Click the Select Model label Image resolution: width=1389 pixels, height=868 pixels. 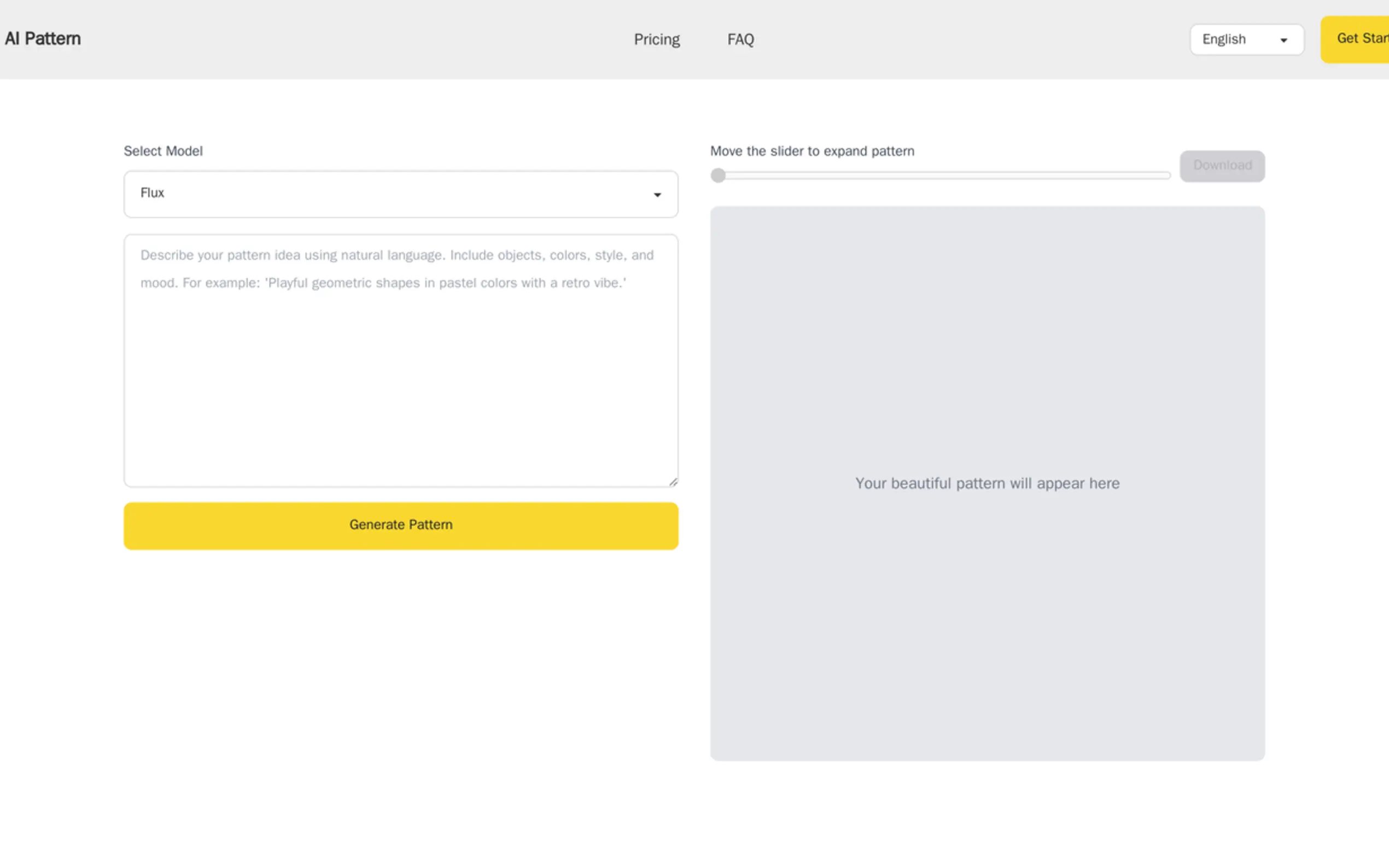pyautogui.click(x=163, y=151)
